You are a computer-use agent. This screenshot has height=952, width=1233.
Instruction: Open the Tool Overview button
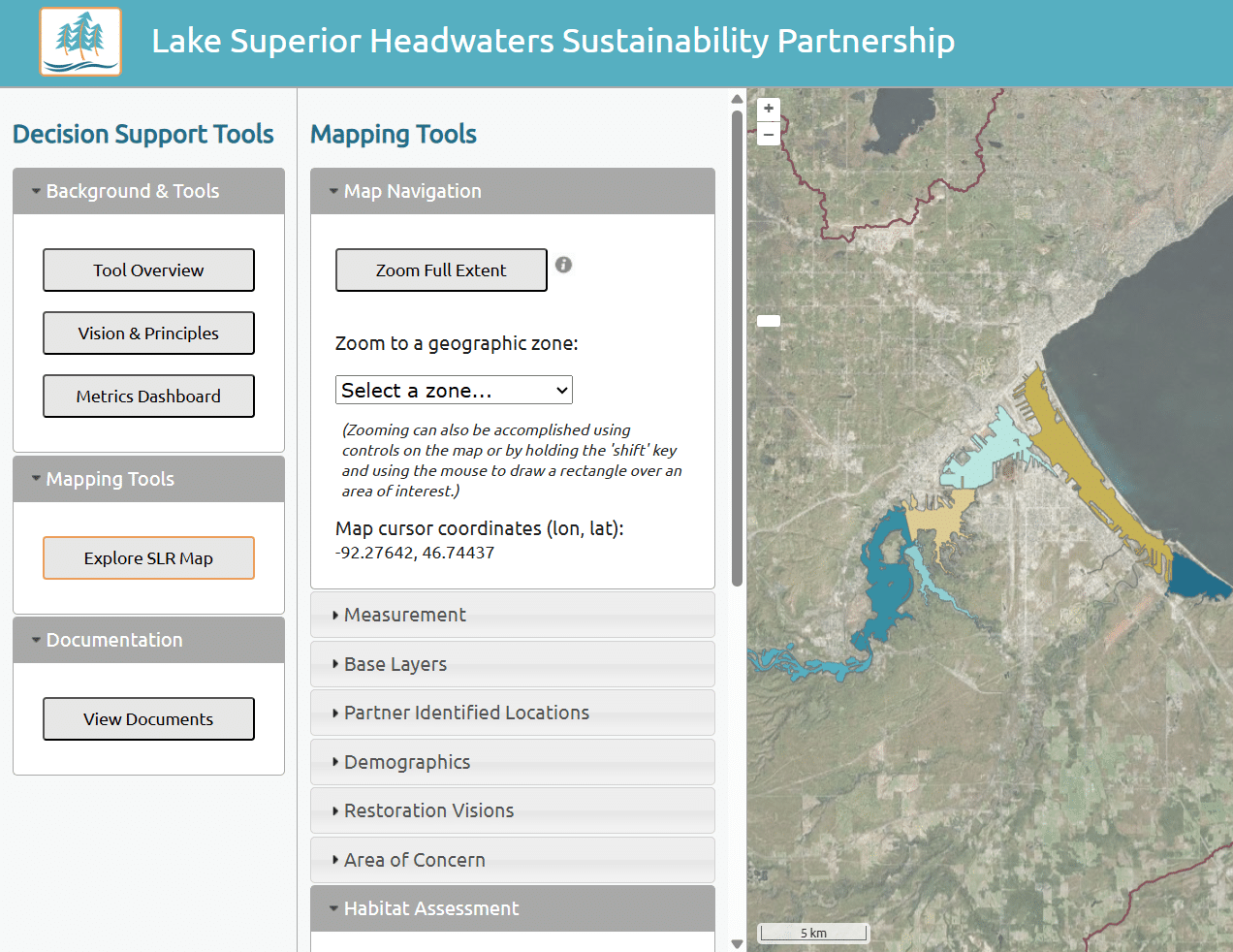tap(148, 270)
